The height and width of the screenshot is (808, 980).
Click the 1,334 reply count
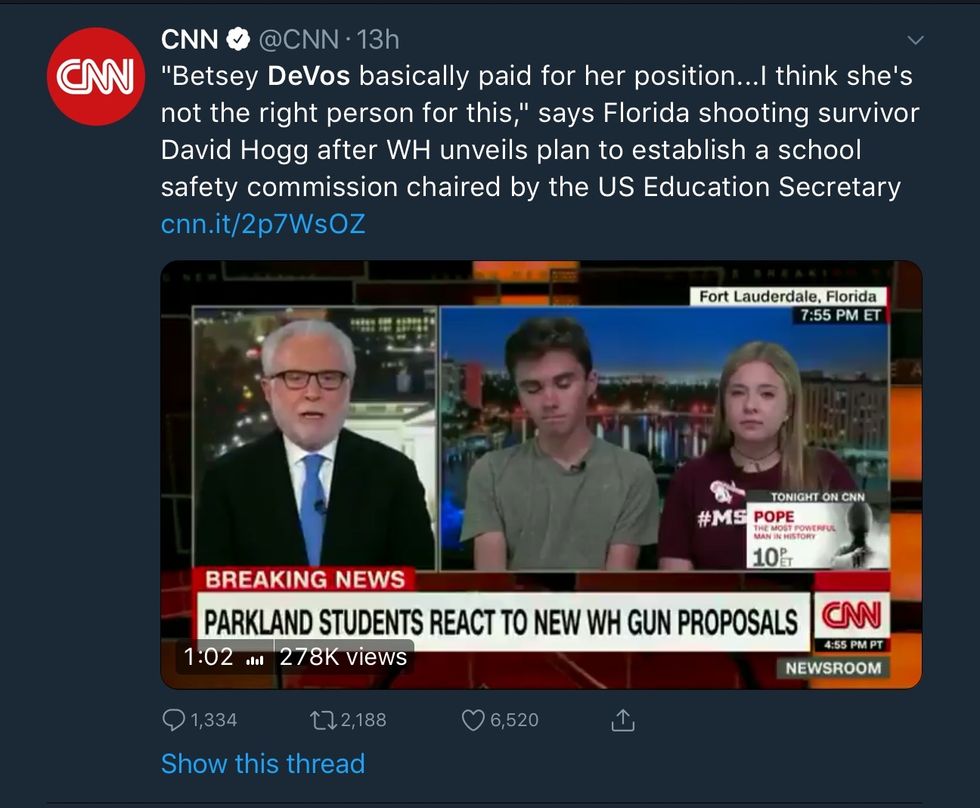213,720
